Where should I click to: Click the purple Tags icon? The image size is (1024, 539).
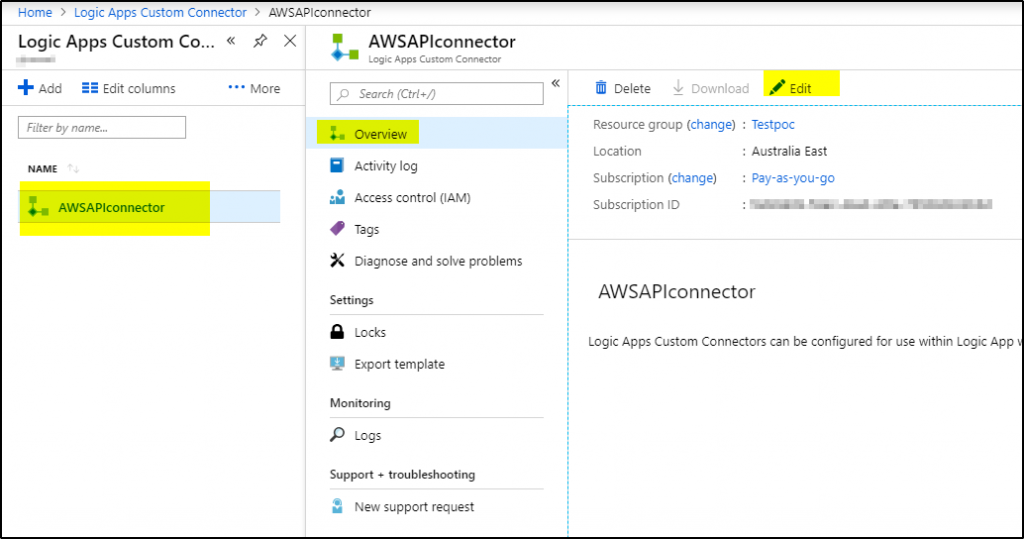[337, 229]
